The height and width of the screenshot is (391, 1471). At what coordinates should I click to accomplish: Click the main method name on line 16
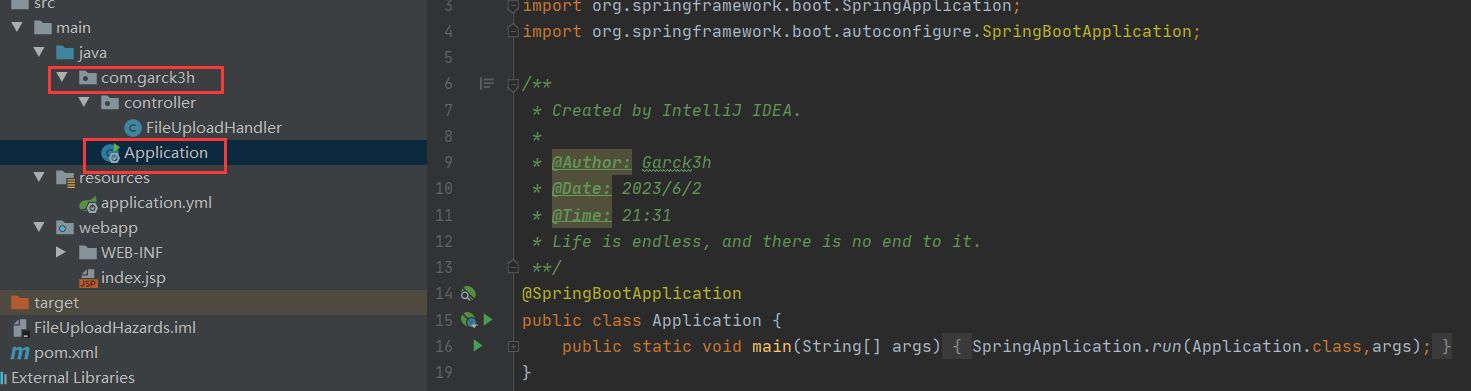click(772, 346)
